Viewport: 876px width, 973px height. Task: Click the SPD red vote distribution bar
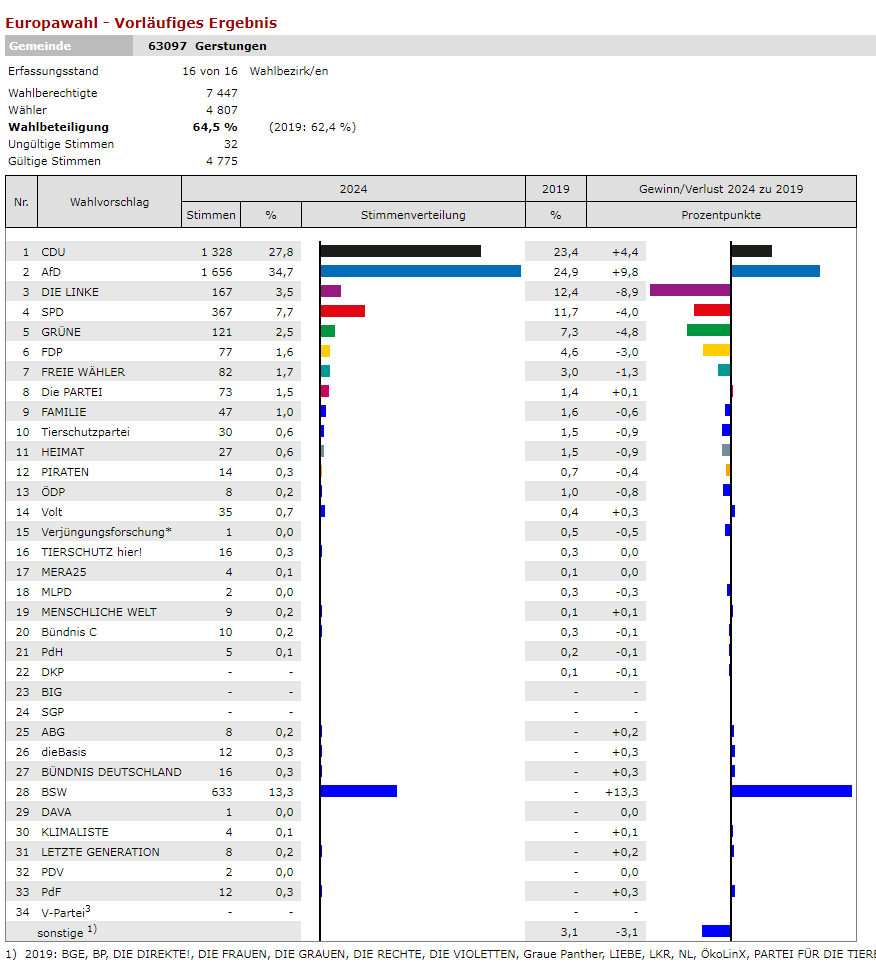(x=342, y=311)
